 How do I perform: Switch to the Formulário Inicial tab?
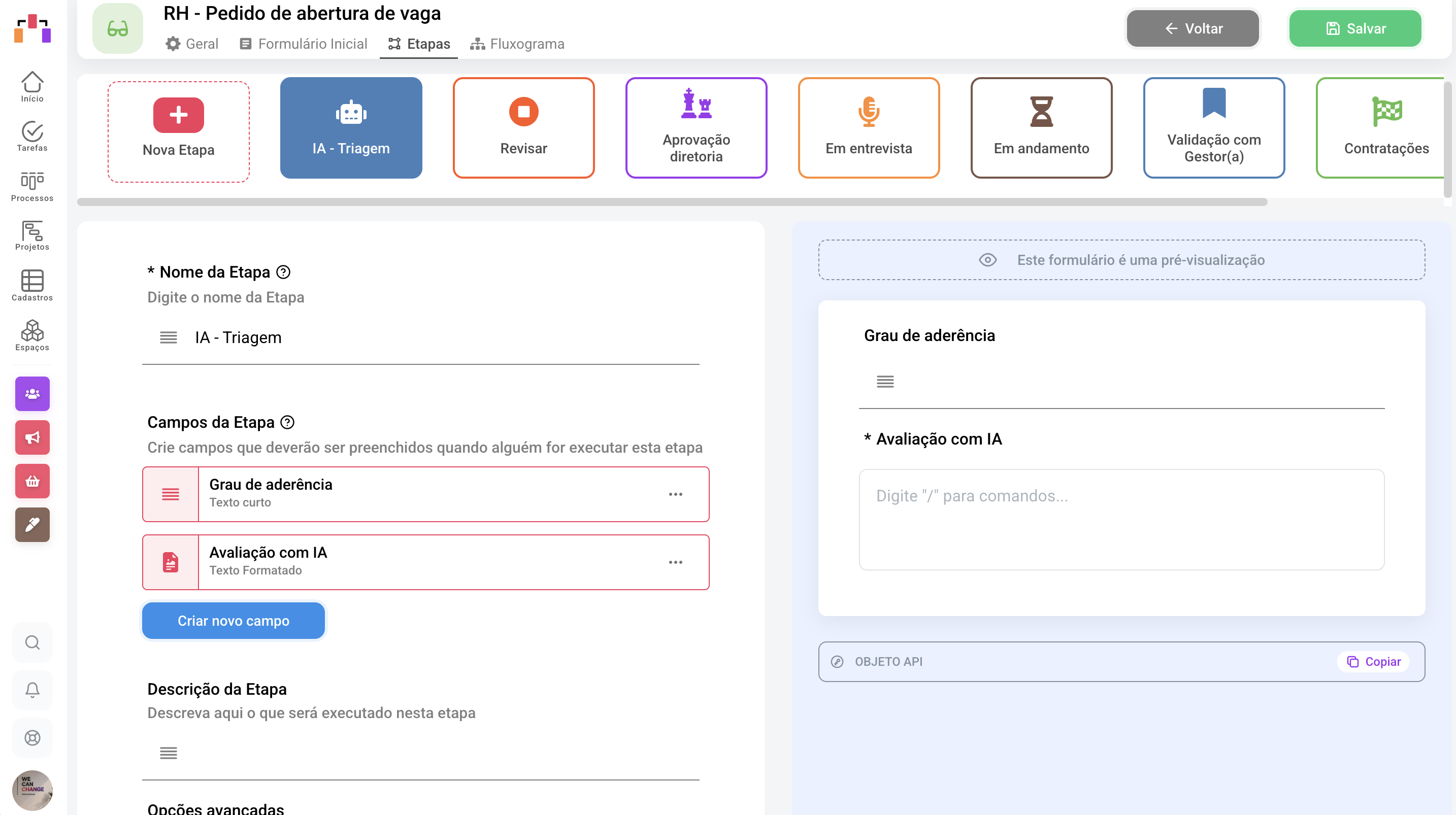(304, 44)
